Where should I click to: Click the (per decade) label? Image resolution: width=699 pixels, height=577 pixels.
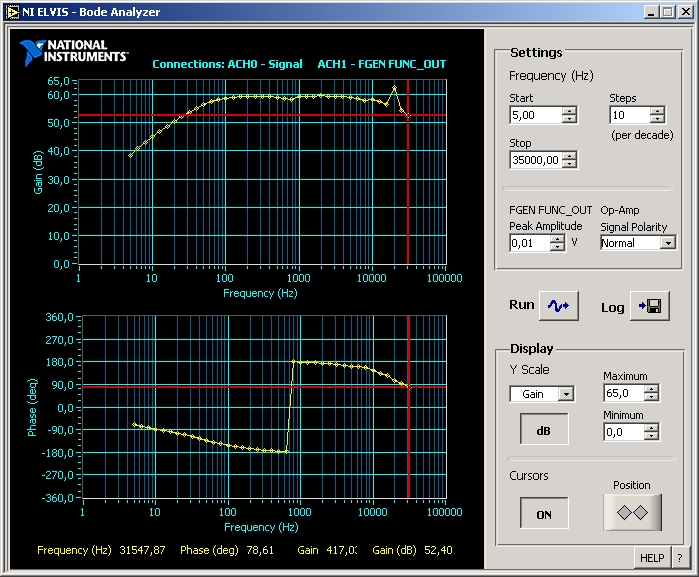click(642, 135)
